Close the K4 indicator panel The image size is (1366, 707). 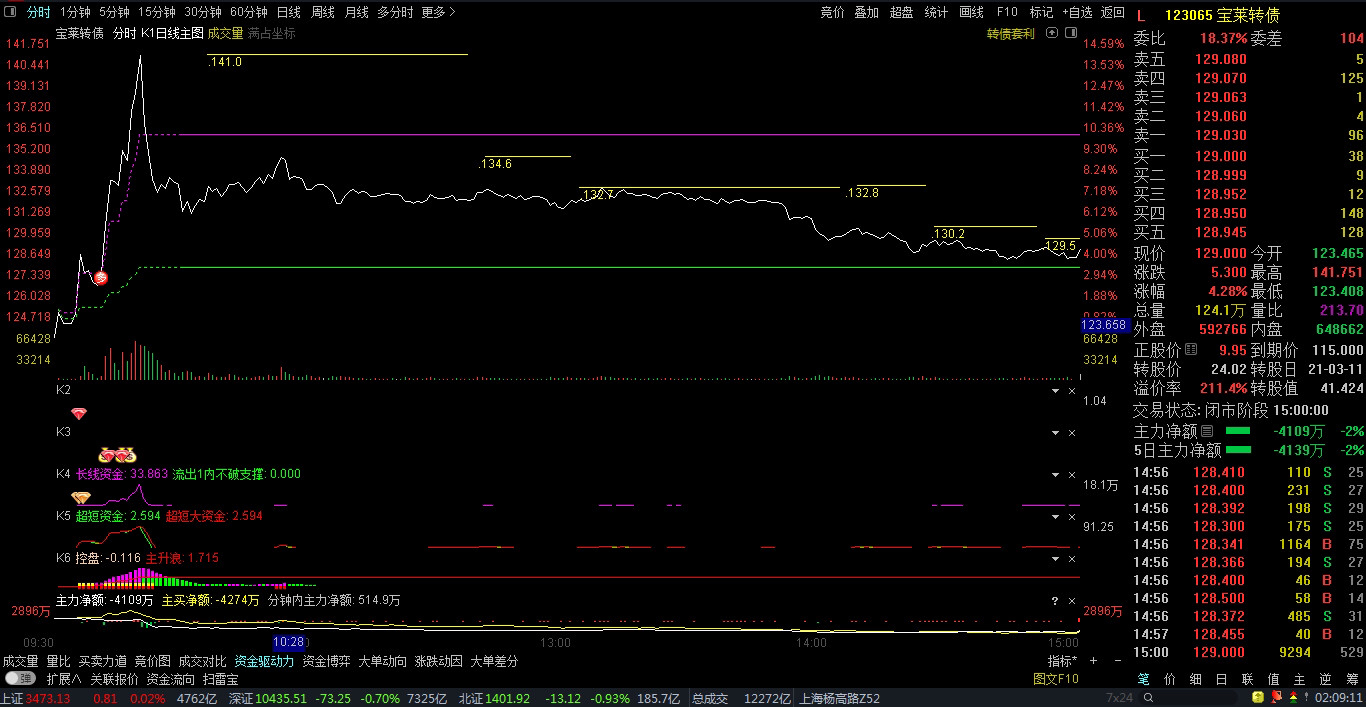tap(1072, 475)
